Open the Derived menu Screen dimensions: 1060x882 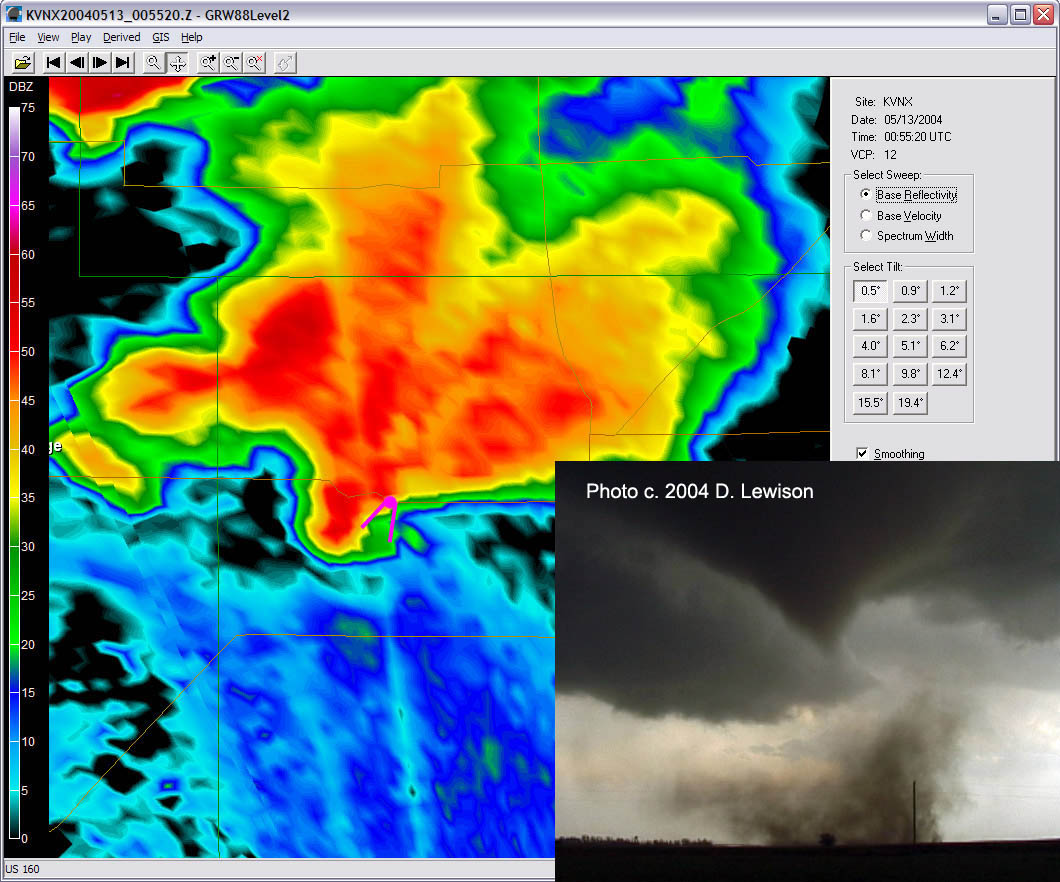pos(121,37)
